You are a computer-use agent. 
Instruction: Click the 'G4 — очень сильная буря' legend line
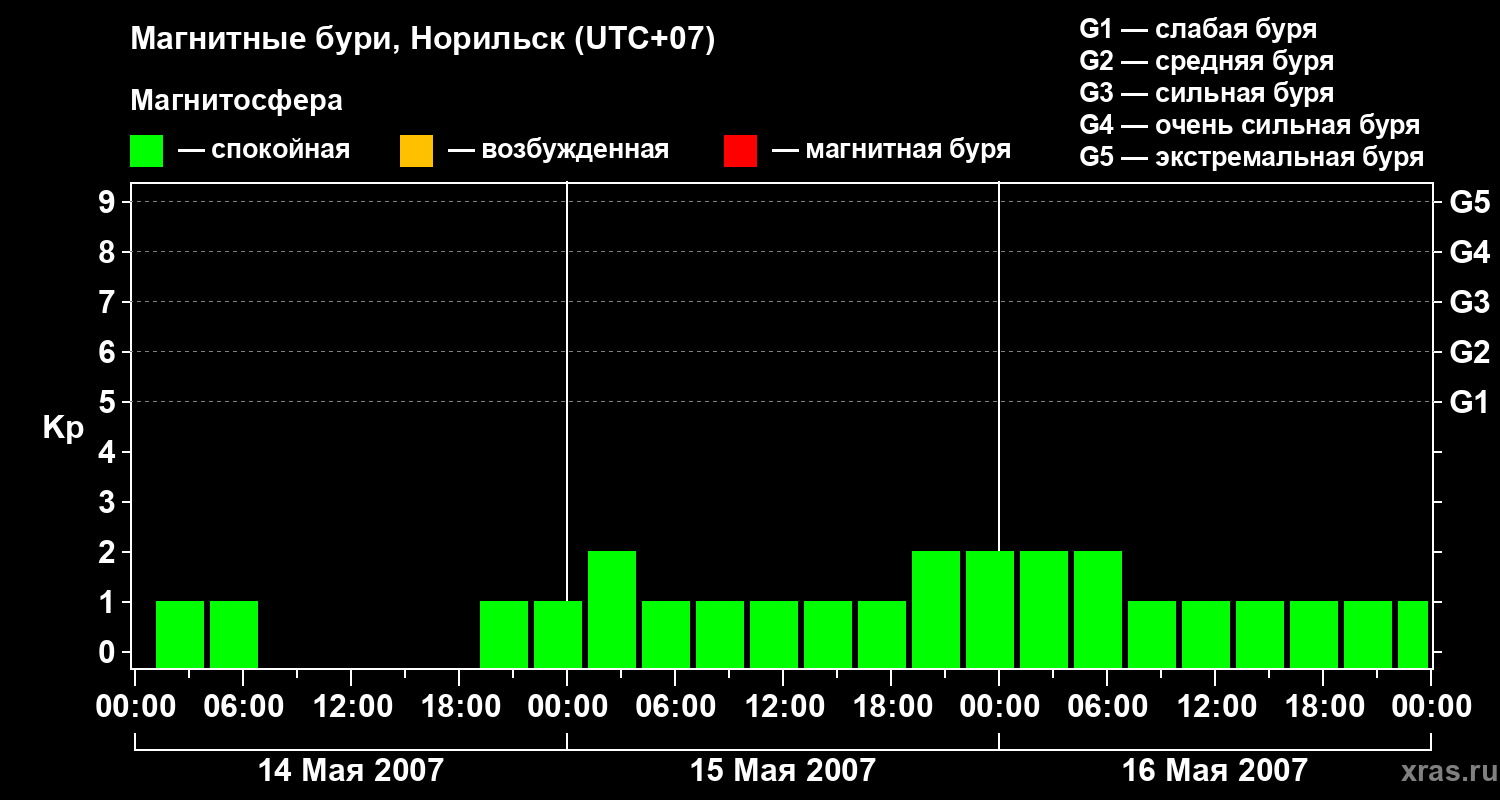[x=1249, y=125]
